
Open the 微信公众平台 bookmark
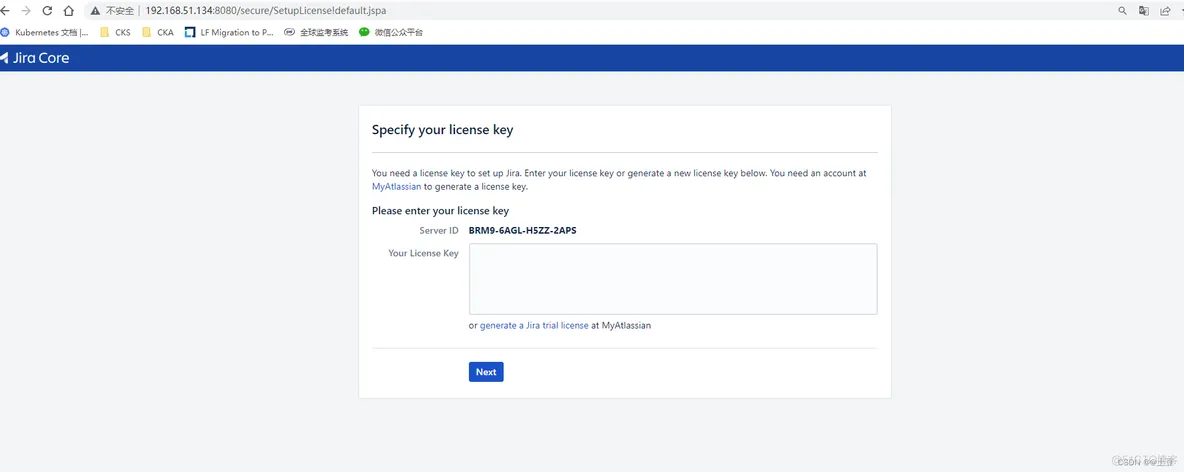[x=391, y=32]
